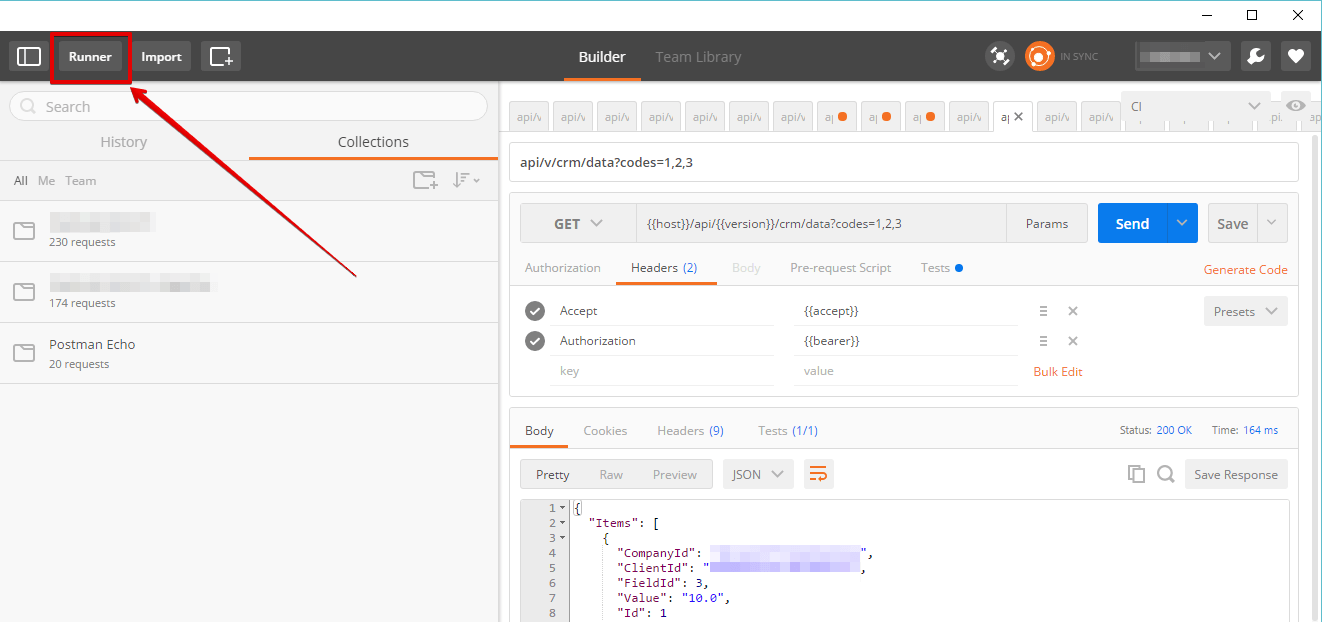This screenshot has width=1322, height=622.
Task: Disable the Authorization header row
Action: click(x=535, y=341)
